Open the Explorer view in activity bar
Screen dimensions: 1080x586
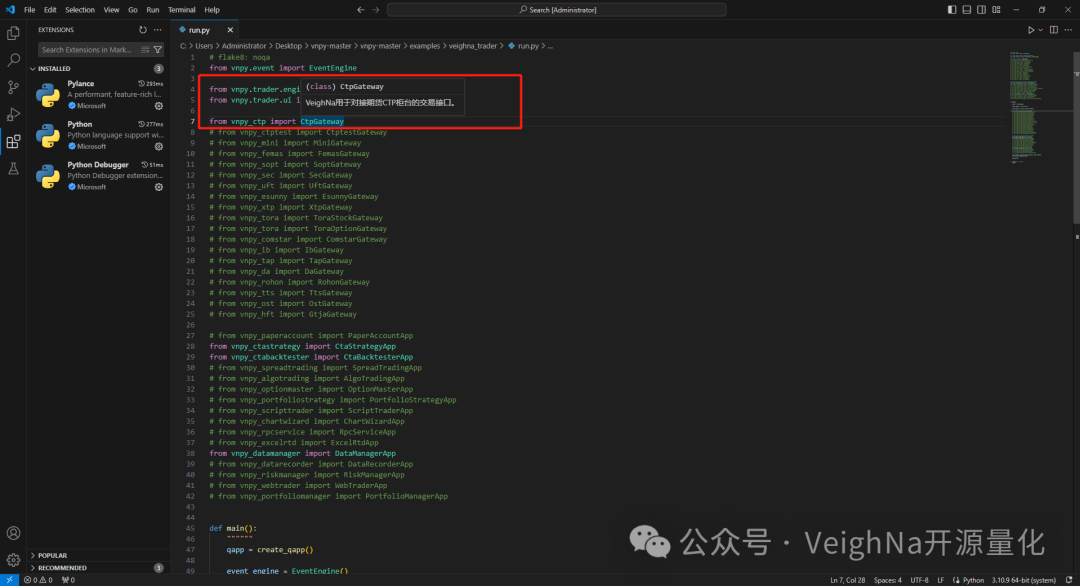[x=13, y=33]
